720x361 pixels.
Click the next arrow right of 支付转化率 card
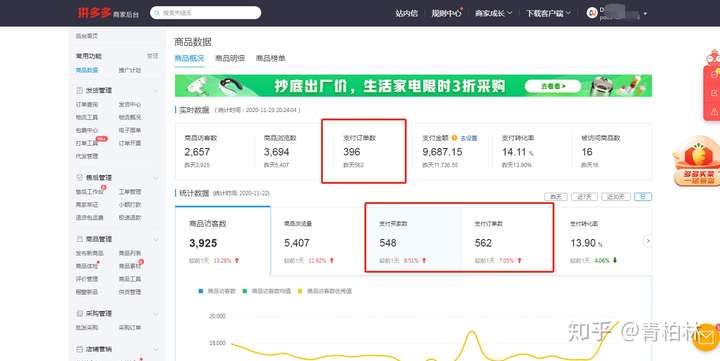(648, 241)
